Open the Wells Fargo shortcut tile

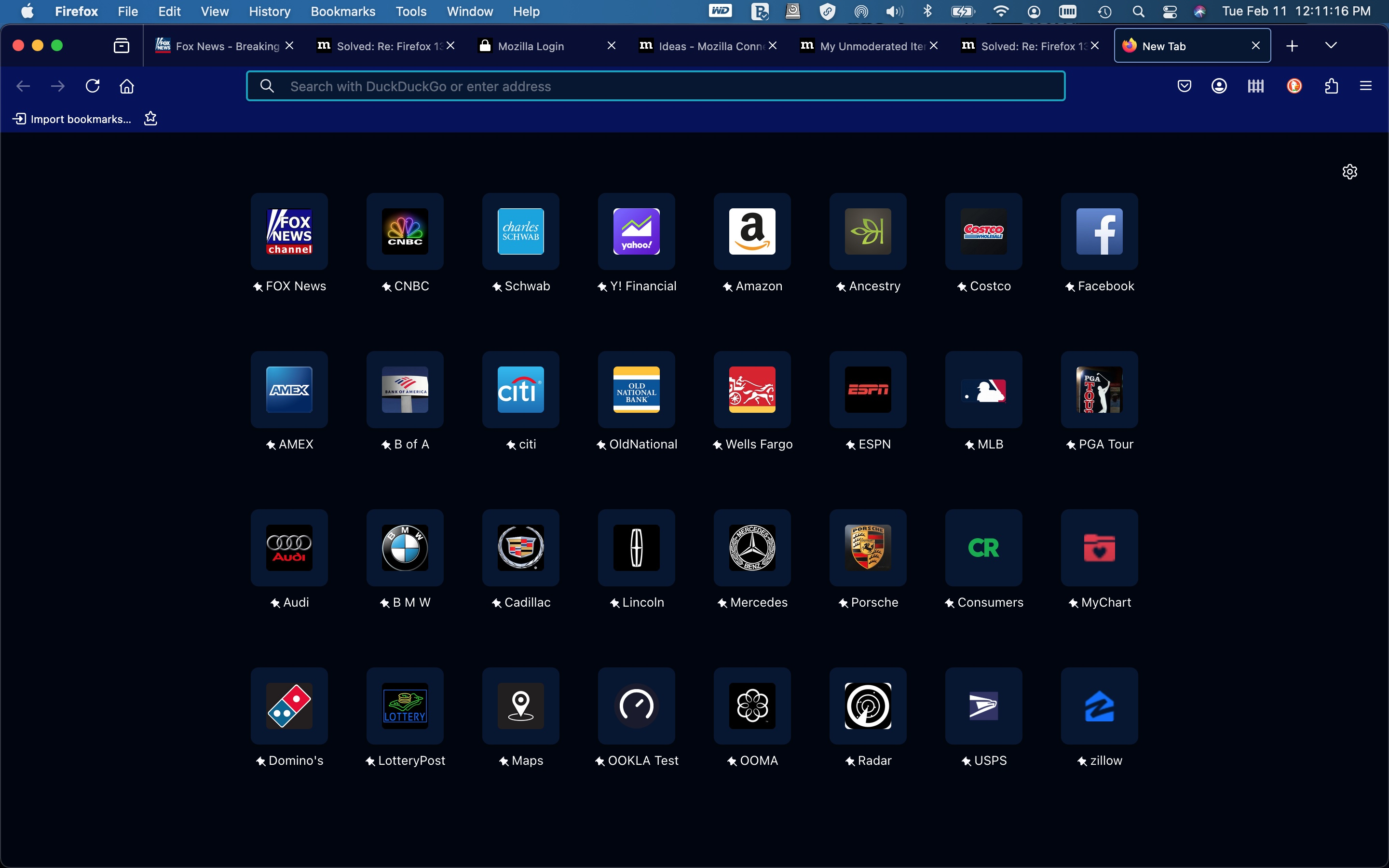pyautogui.click(x=752, y=390)
